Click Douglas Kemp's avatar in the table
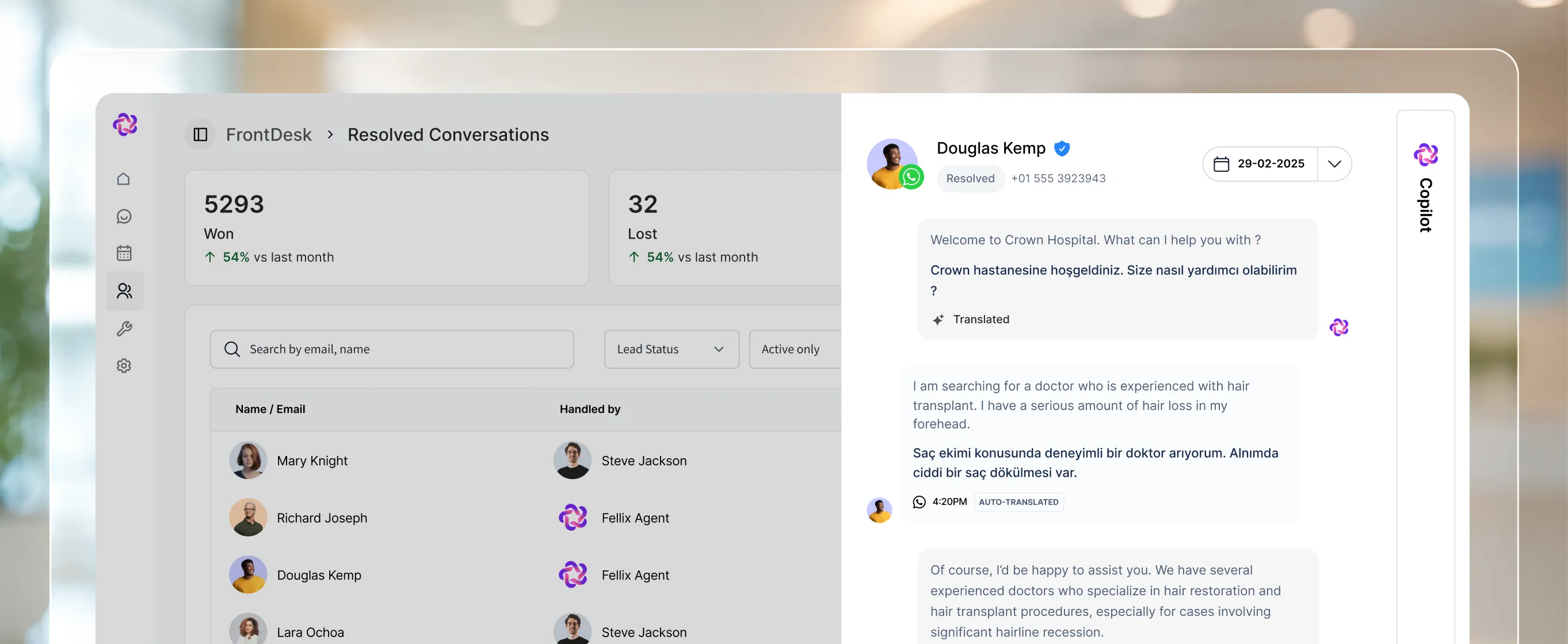The height and width of the screenshot is (644, 1568). pos(248,574)
